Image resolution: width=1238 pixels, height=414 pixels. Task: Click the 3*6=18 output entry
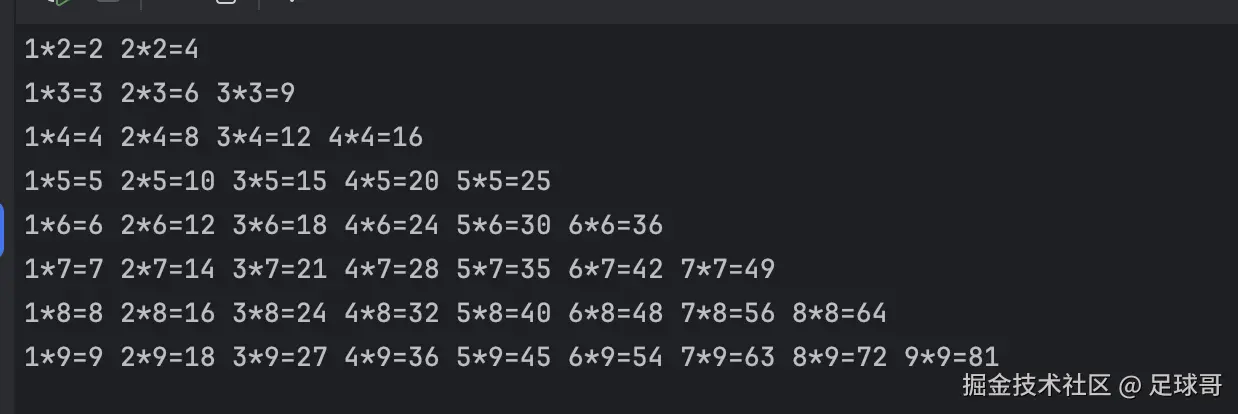[x=279, y=225]
